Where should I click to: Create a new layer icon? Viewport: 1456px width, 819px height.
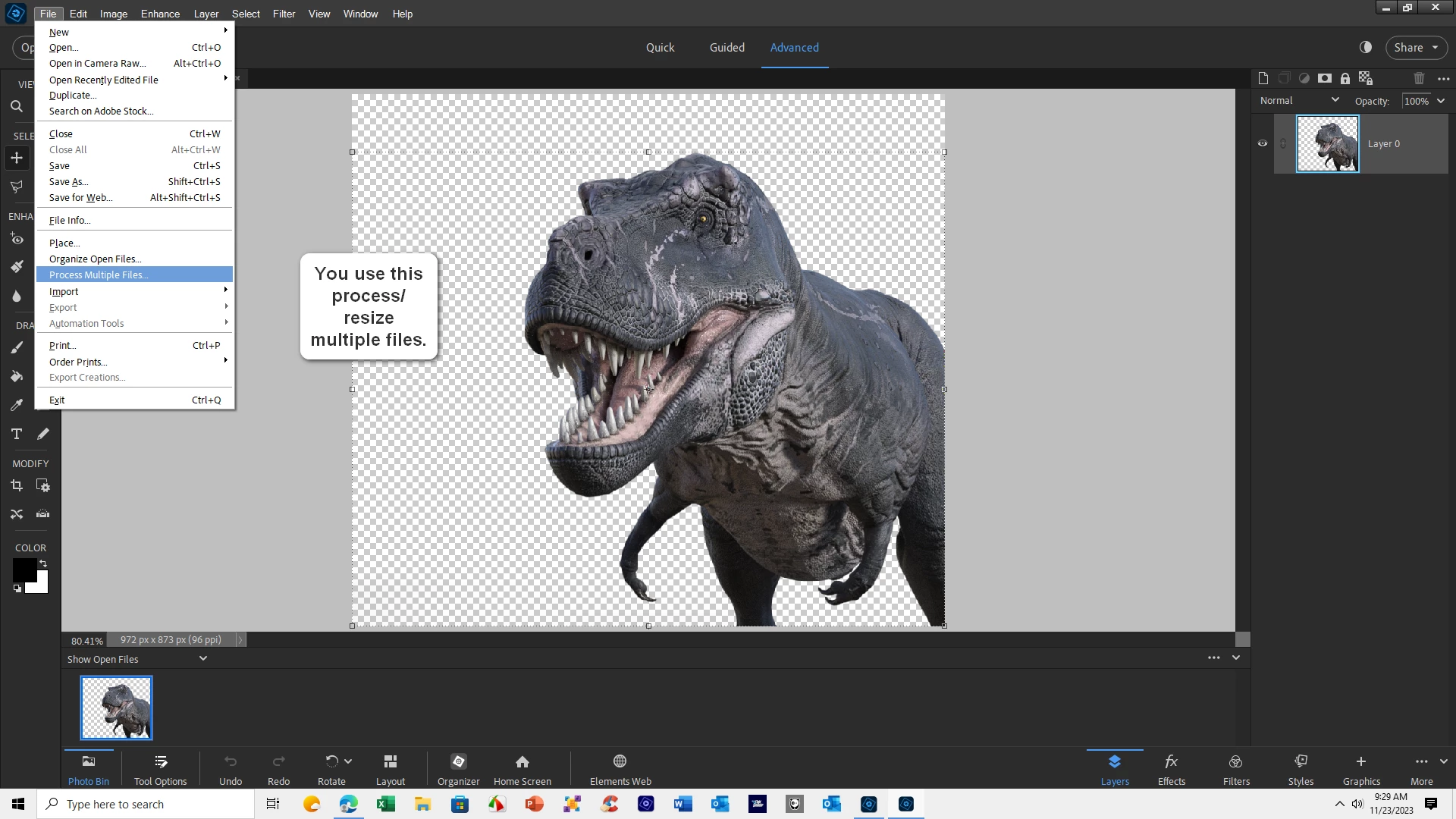(1263, 78)
